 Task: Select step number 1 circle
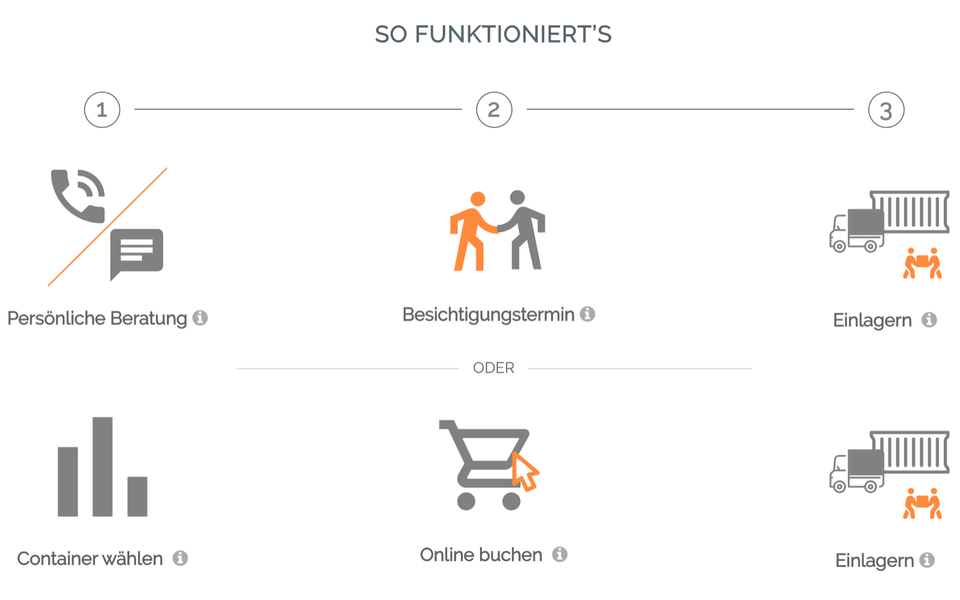point(102,109)
